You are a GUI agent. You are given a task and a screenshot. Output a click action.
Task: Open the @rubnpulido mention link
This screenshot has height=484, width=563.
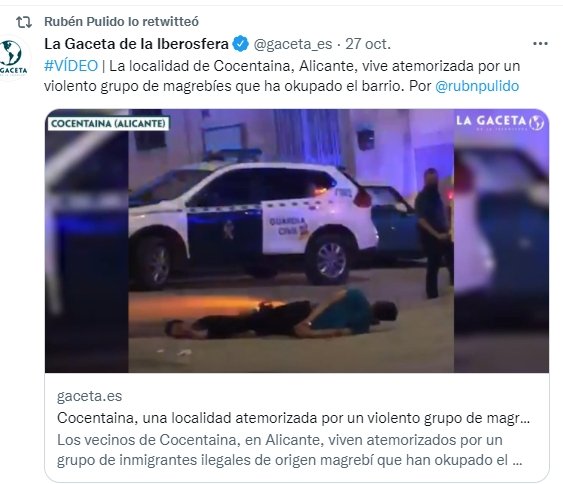coord(477,86)
